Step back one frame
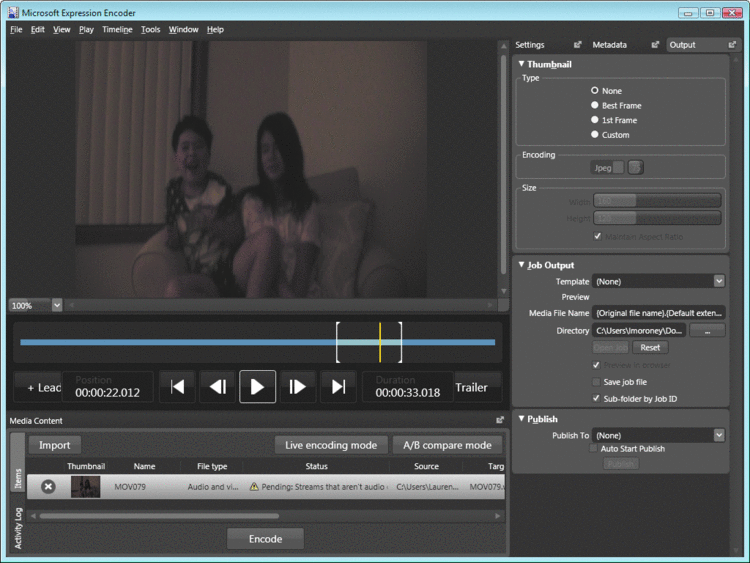 (x=218, y=386)
